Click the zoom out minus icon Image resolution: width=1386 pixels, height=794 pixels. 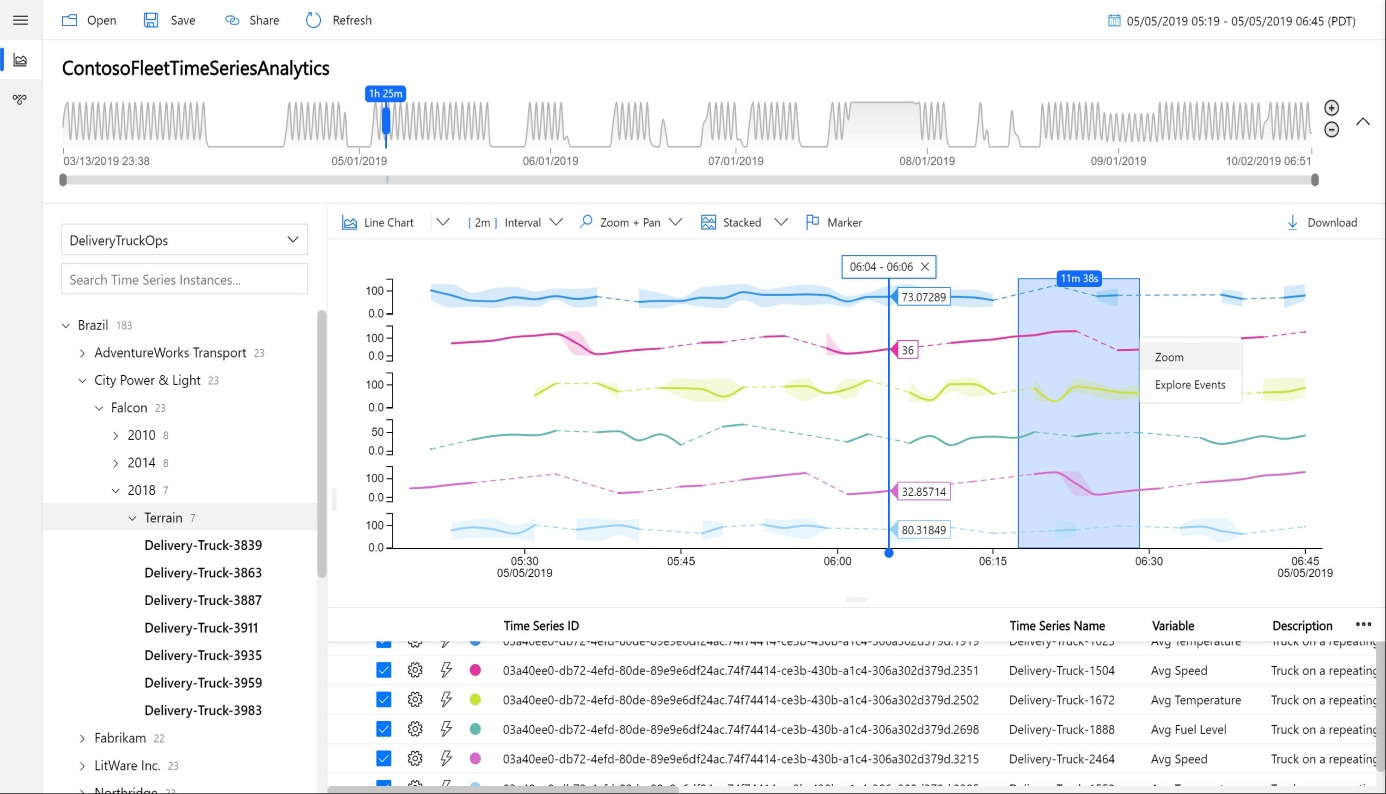[1331, 129]
